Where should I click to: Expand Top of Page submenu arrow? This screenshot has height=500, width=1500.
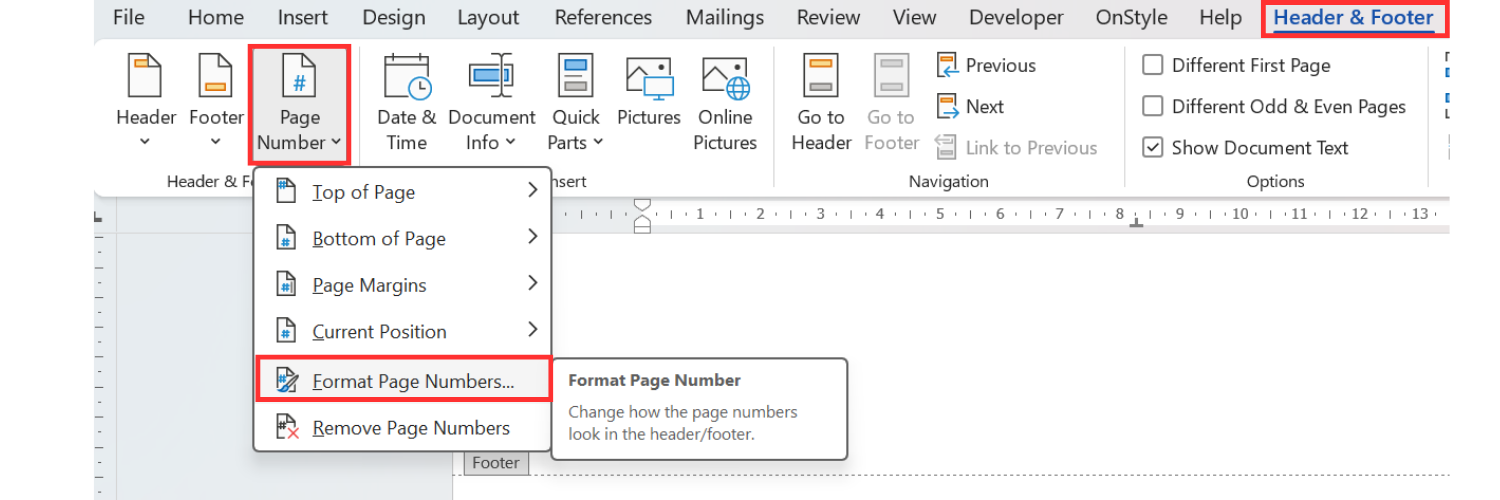point(532,191)
